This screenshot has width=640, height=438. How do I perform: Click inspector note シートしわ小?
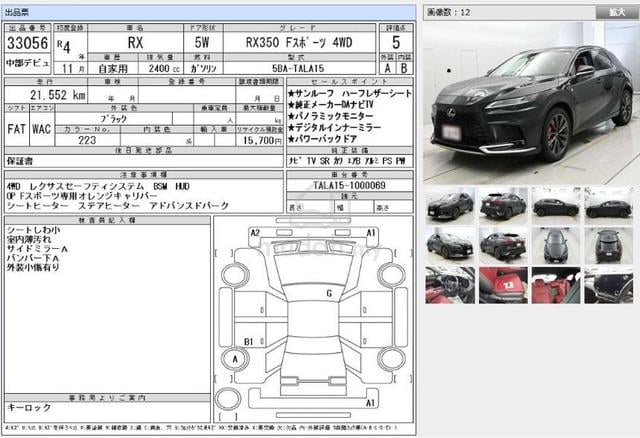point(33,230)
